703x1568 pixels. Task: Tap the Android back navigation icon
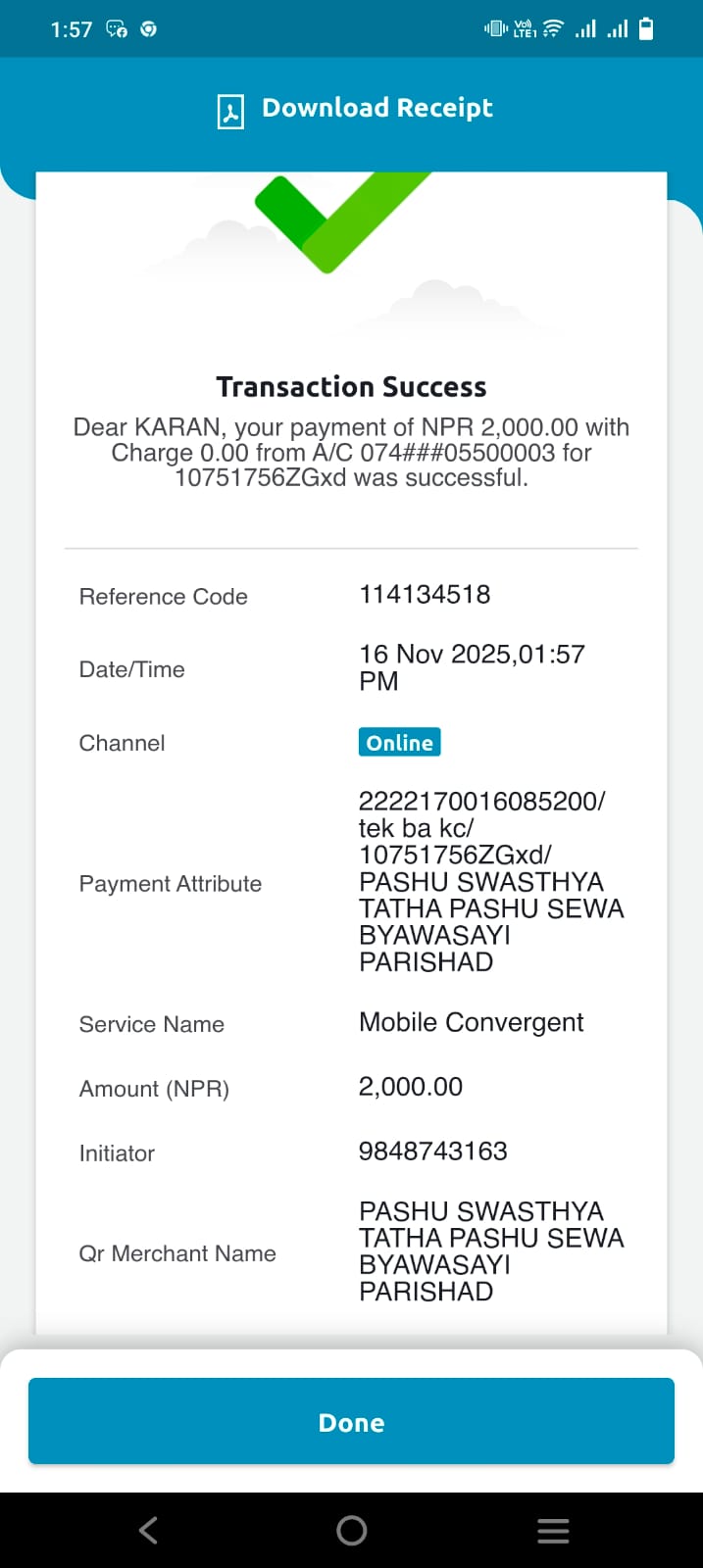pyautogui.click(x=148, y=1530)
